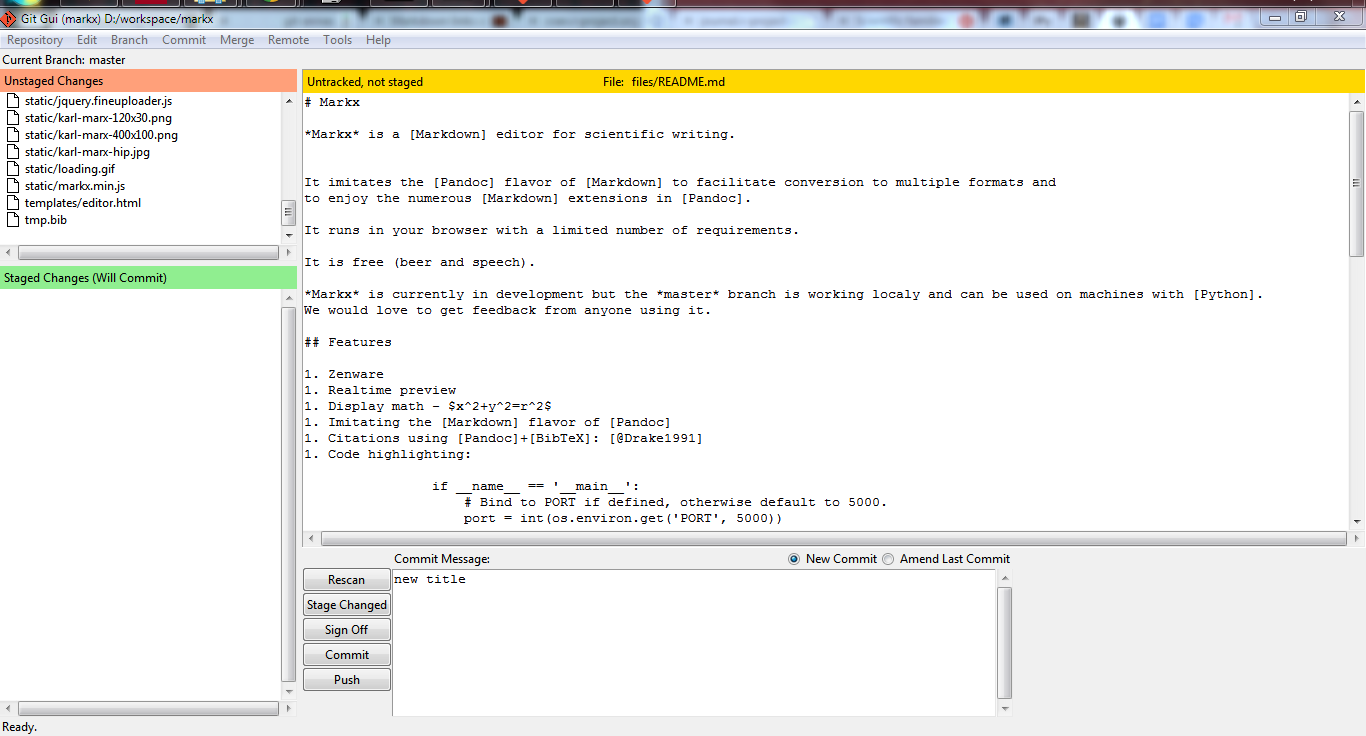Click the 'File: files/README.md' header label
1366x736 pixels.
coord(664,82)
